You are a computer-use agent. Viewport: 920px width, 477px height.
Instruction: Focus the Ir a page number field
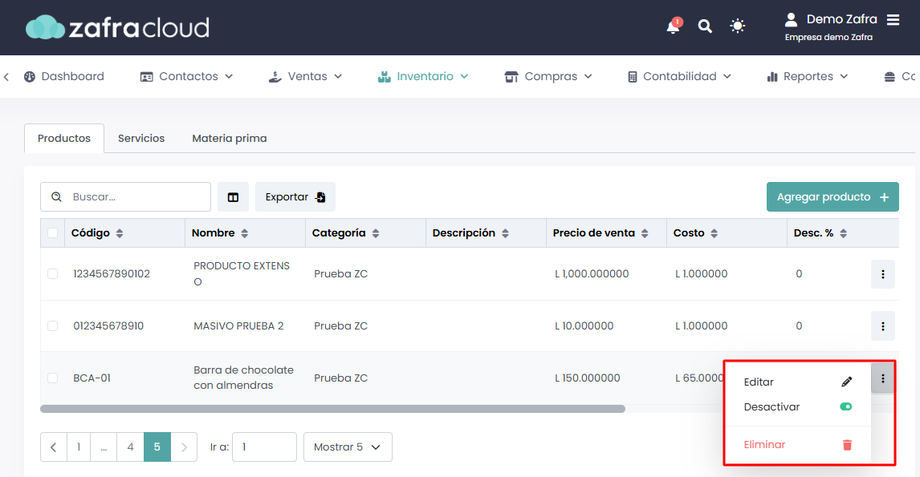tap(264, 447)
